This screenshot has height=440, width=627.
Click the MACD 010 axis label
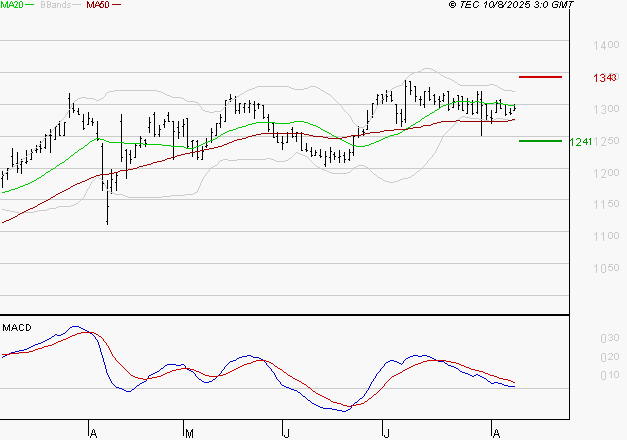coord(610,375)
